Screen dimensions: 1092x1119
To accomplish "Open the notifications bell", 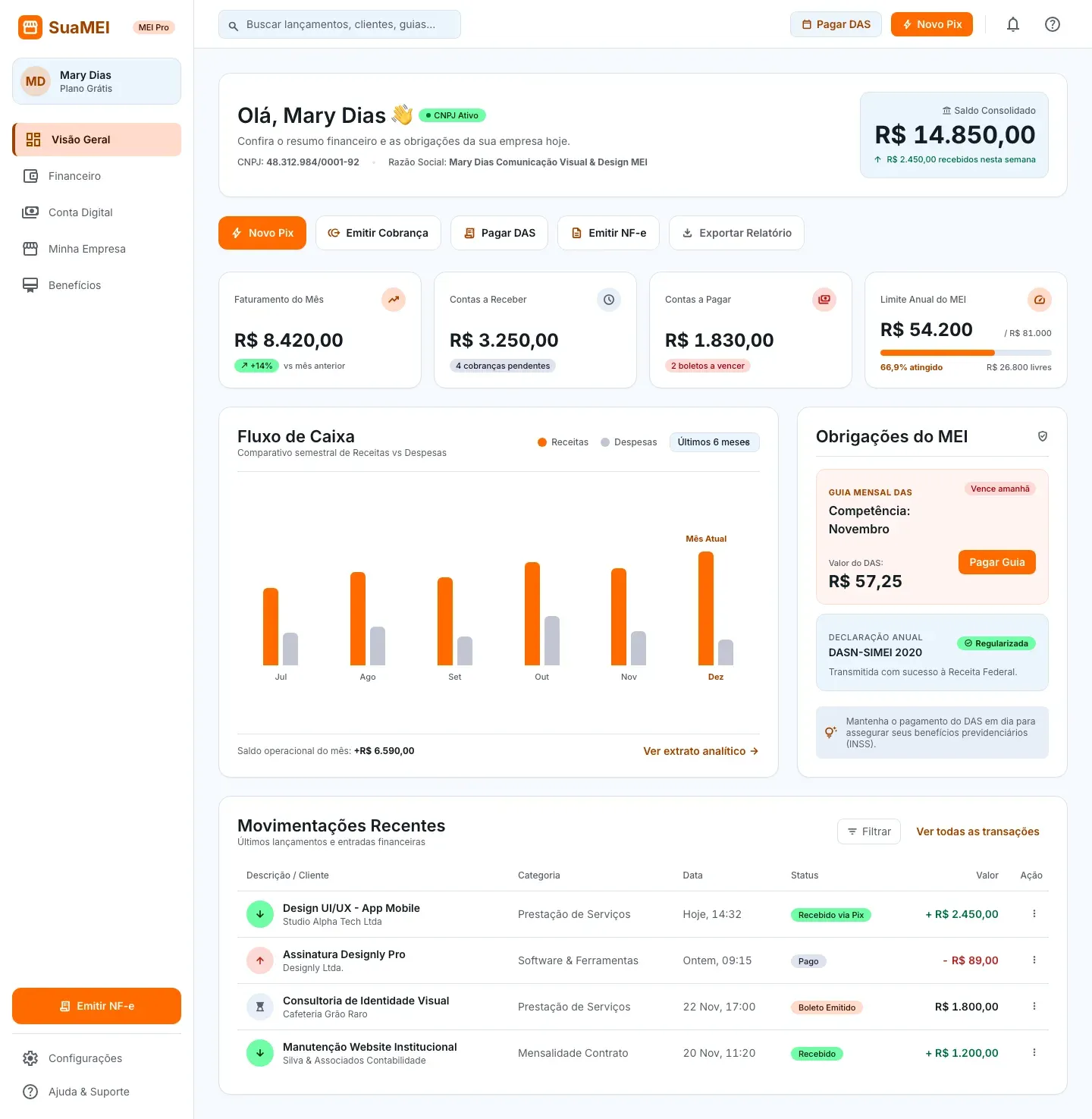I will [x=1013, y=24].
